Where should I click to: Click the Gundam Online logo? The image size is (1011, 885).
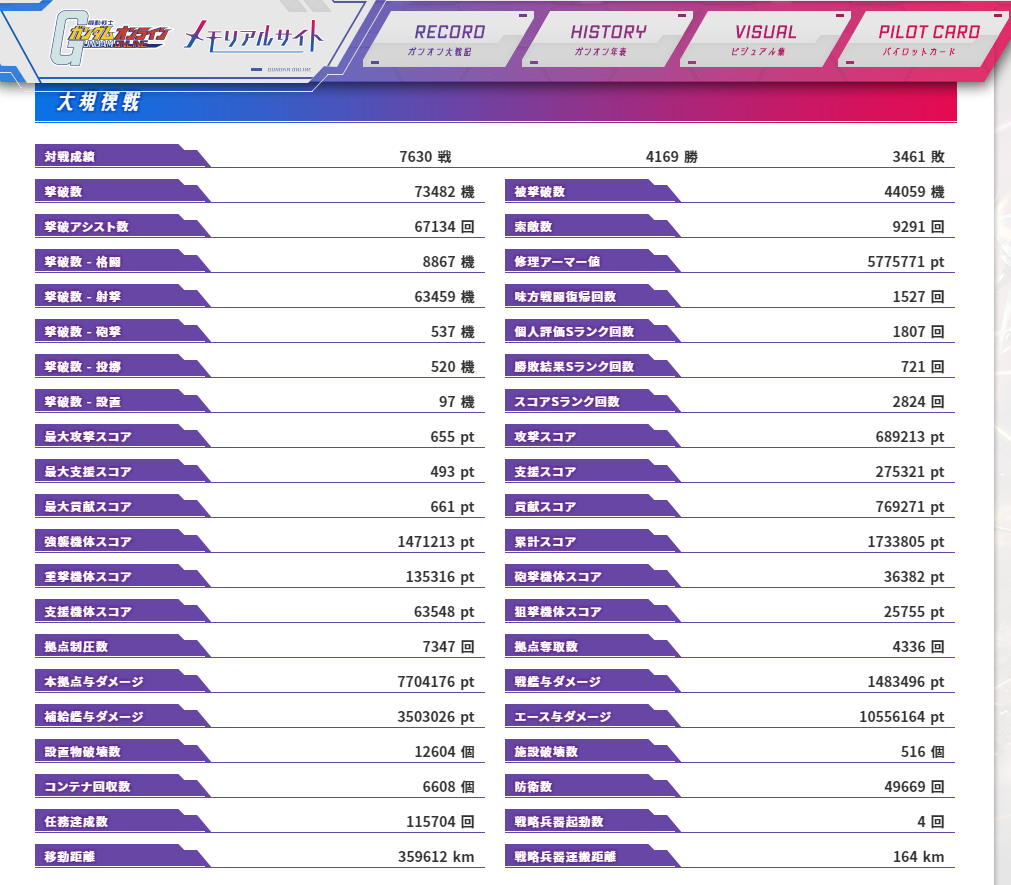point(110,38)
